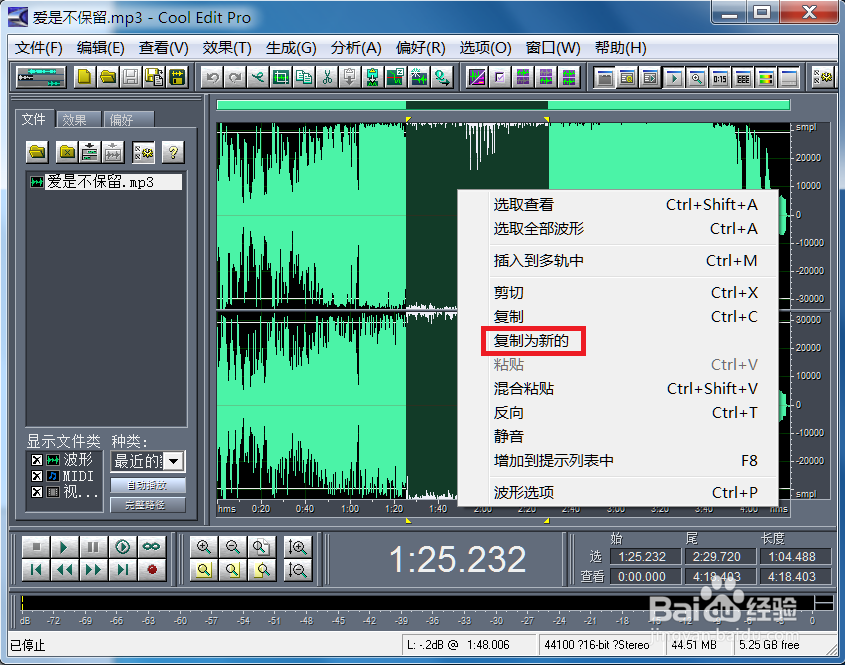The width and height of the screenshot is (845, 665).
Task: Click the selection start field 1:25.232
Action: (x=645, y=557)
